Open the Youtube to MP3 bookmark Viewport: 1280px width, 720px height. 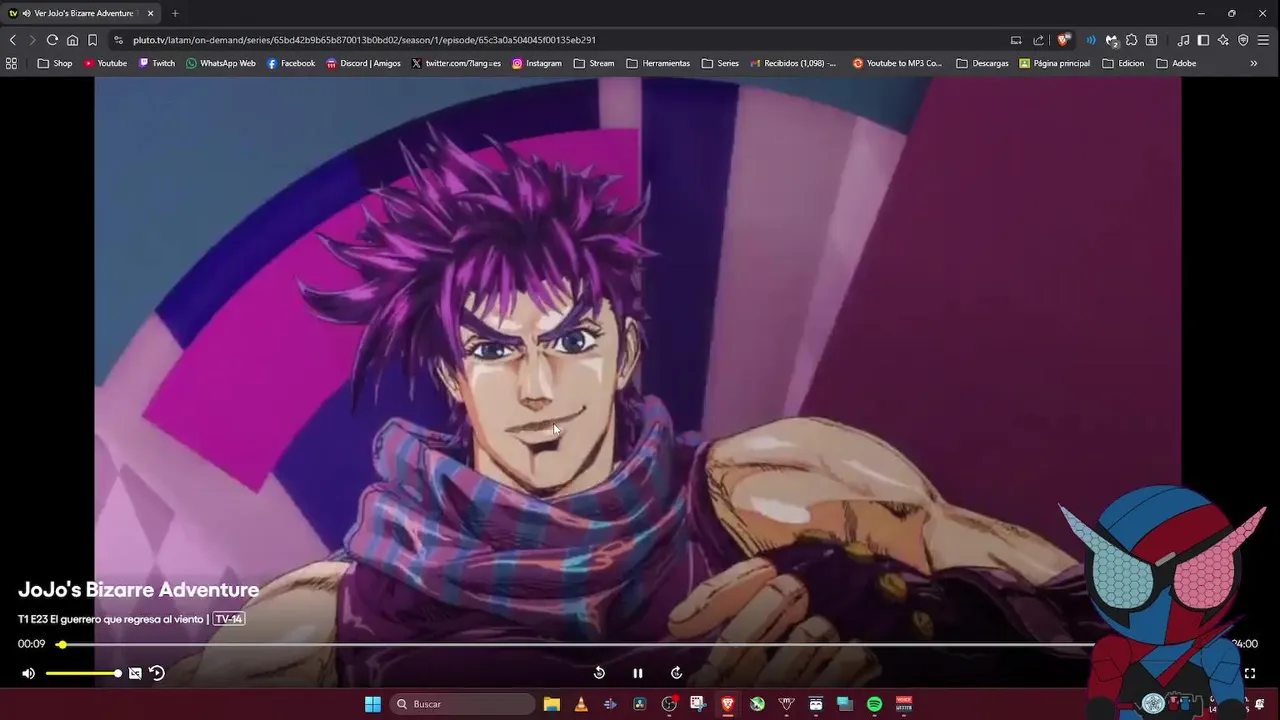pyautogui.click(x=897, y=63)
